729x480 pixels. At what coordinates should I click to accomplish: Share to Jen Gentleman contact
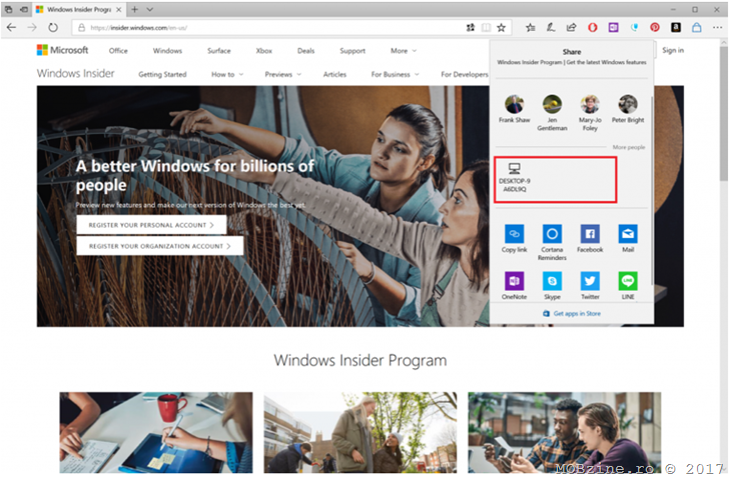(552, 113)
